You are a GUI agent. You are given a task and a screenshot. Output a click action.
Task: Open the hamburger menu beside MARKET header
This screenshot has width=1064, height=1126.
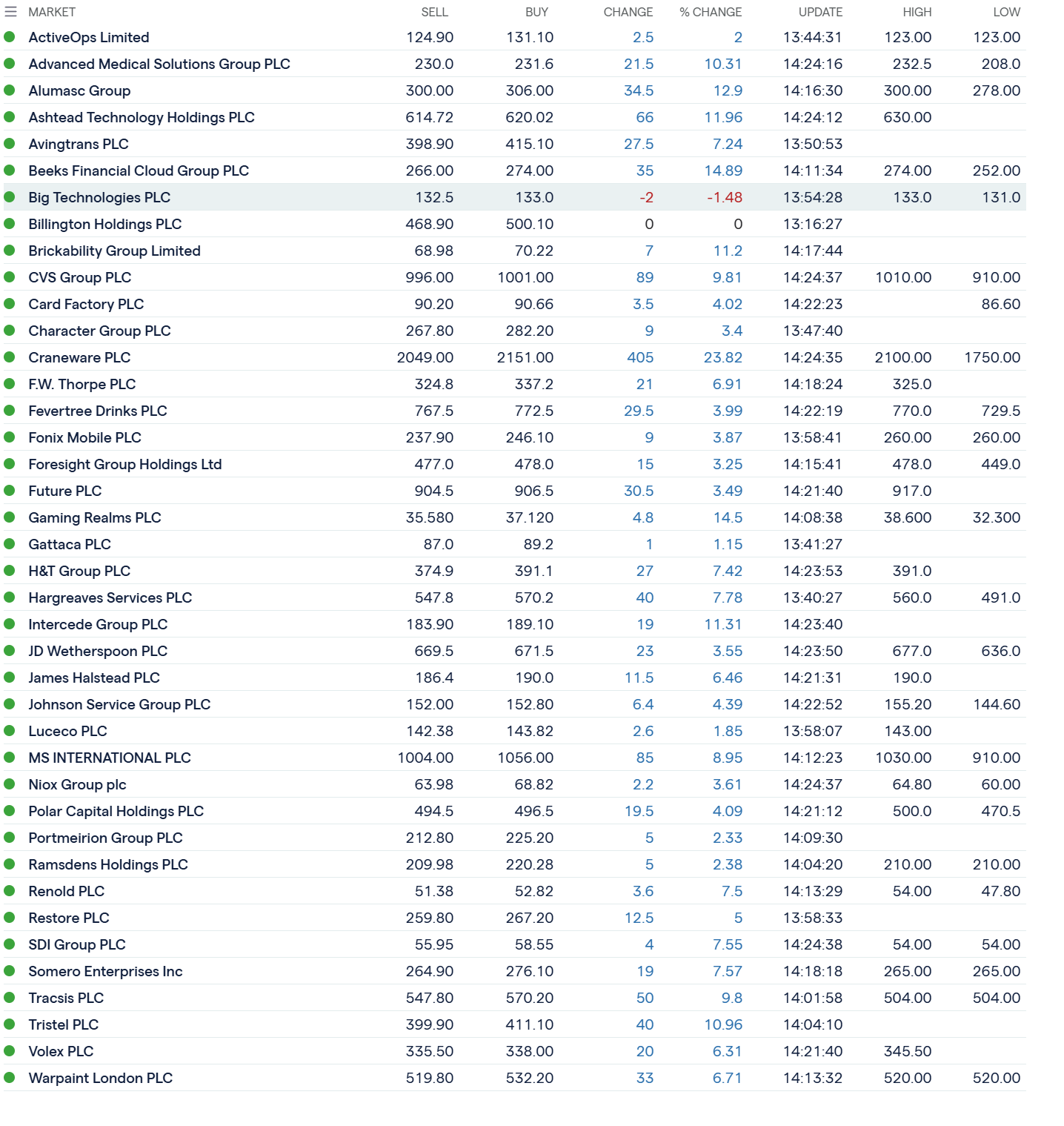(x=10, y=12)
